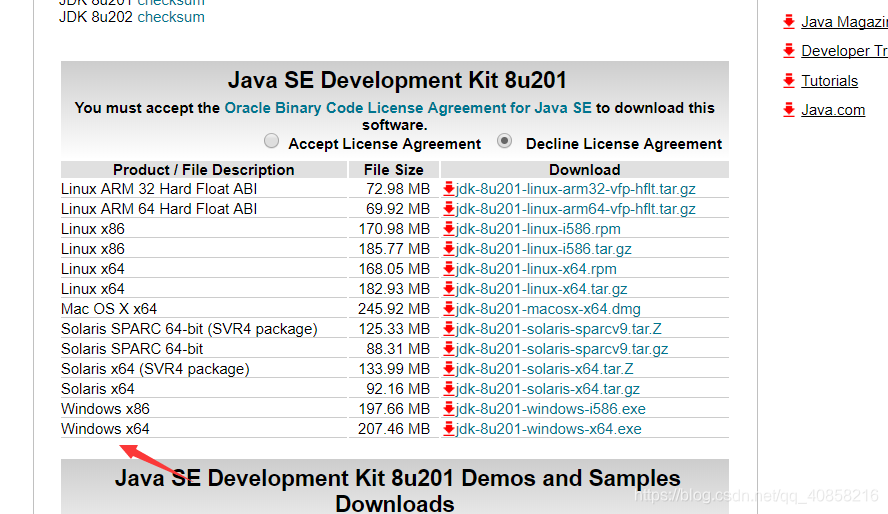
Task: Click red arrow icon next to Developer Training
Action: [789, 51]
